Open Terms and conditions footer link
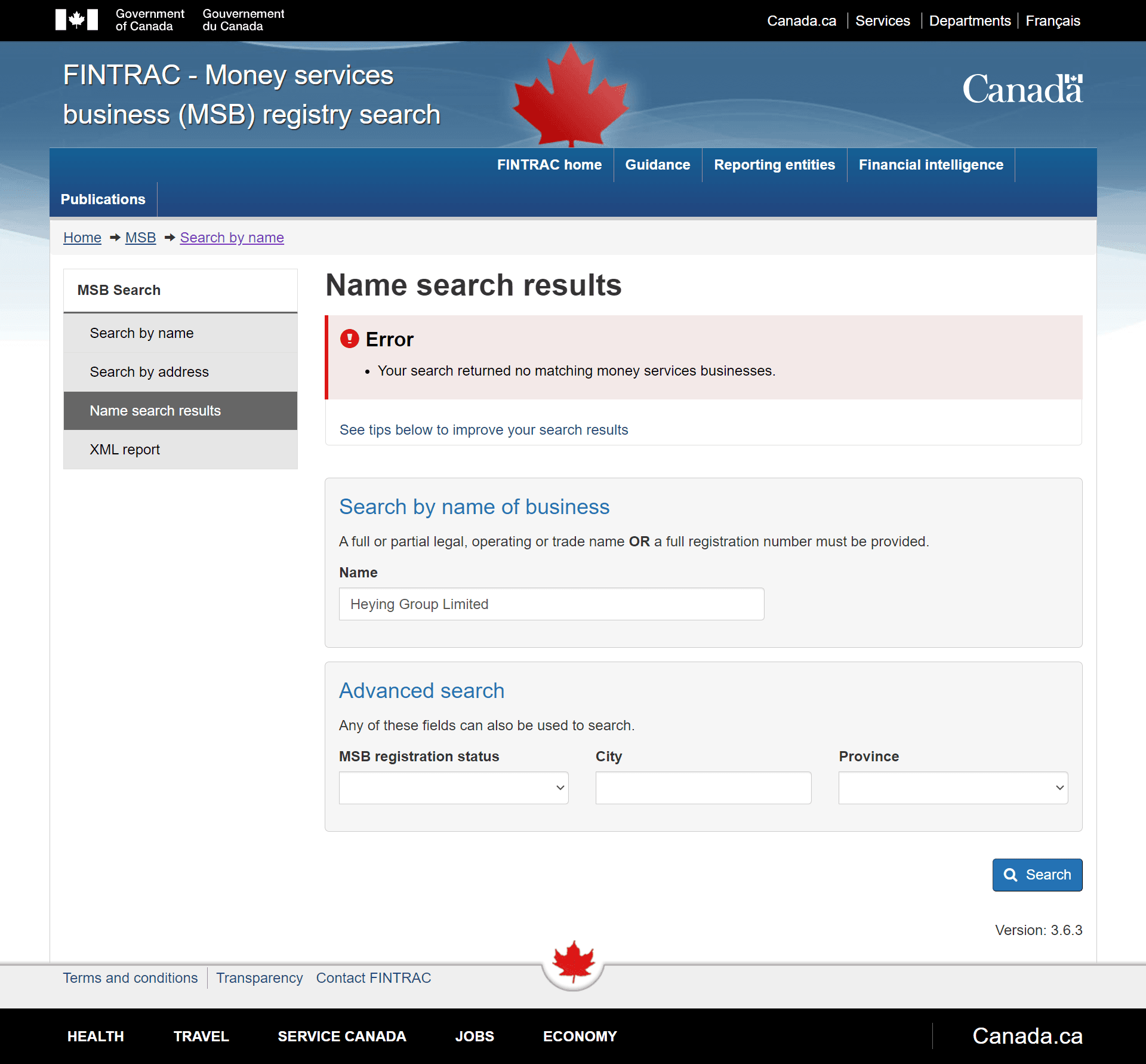The width and height of the screenshot is (1146, 1064). 130,978
